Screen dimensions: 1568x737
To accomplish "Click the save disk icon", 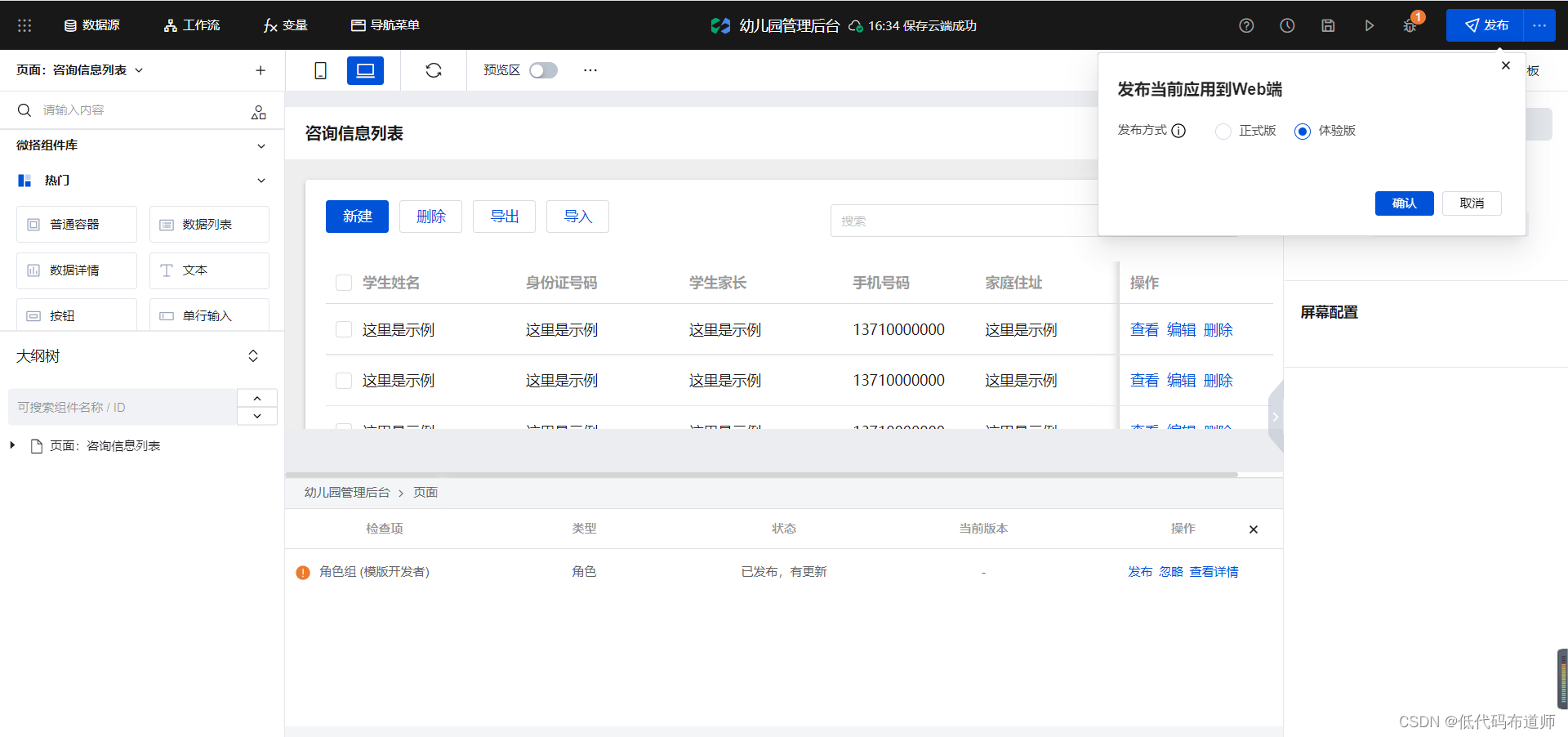I will pyautogui.click(x=1328, y=25).
